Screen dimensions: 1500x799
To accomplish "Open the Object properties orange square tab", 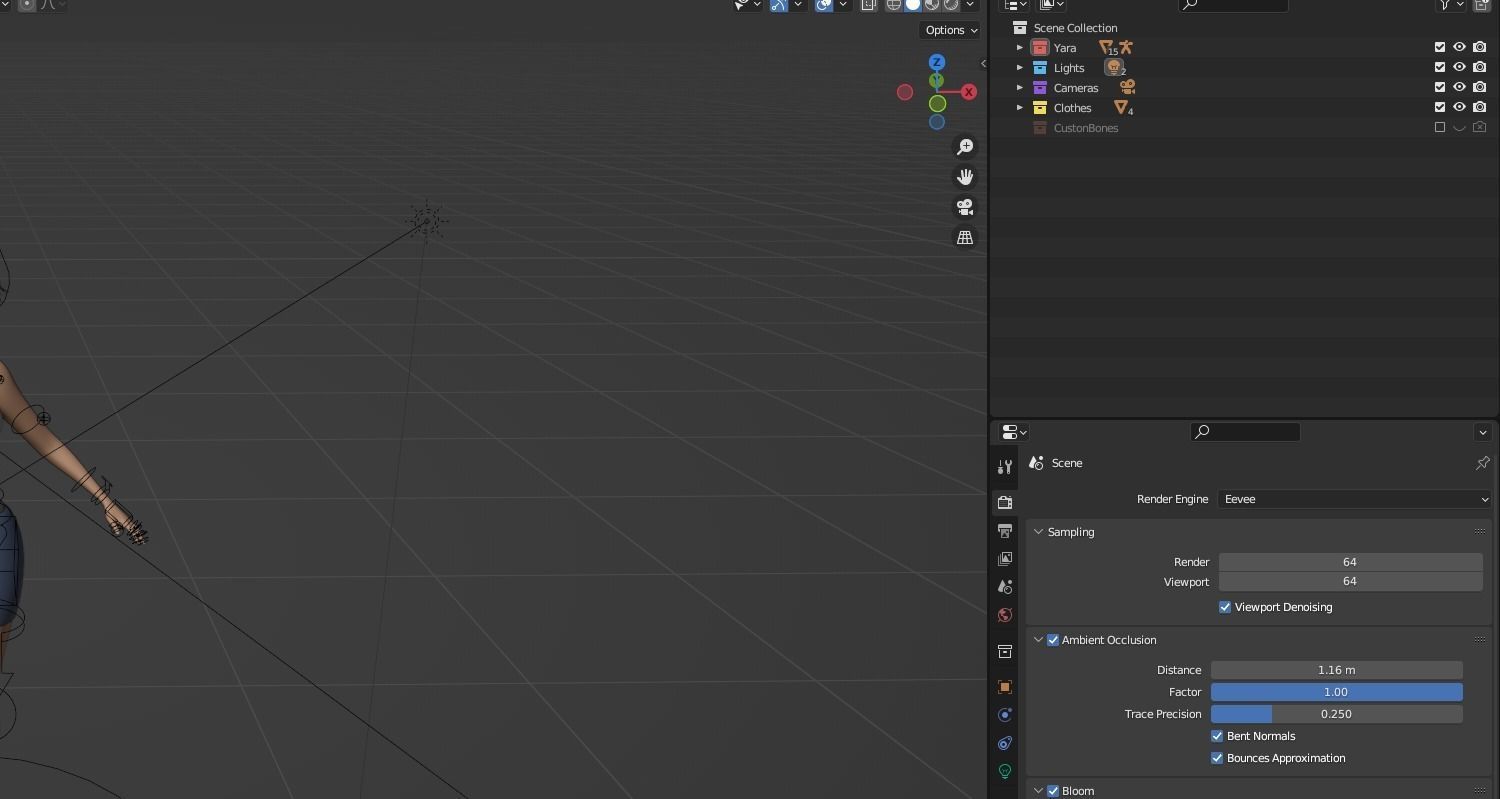I will click(1005, 687).
